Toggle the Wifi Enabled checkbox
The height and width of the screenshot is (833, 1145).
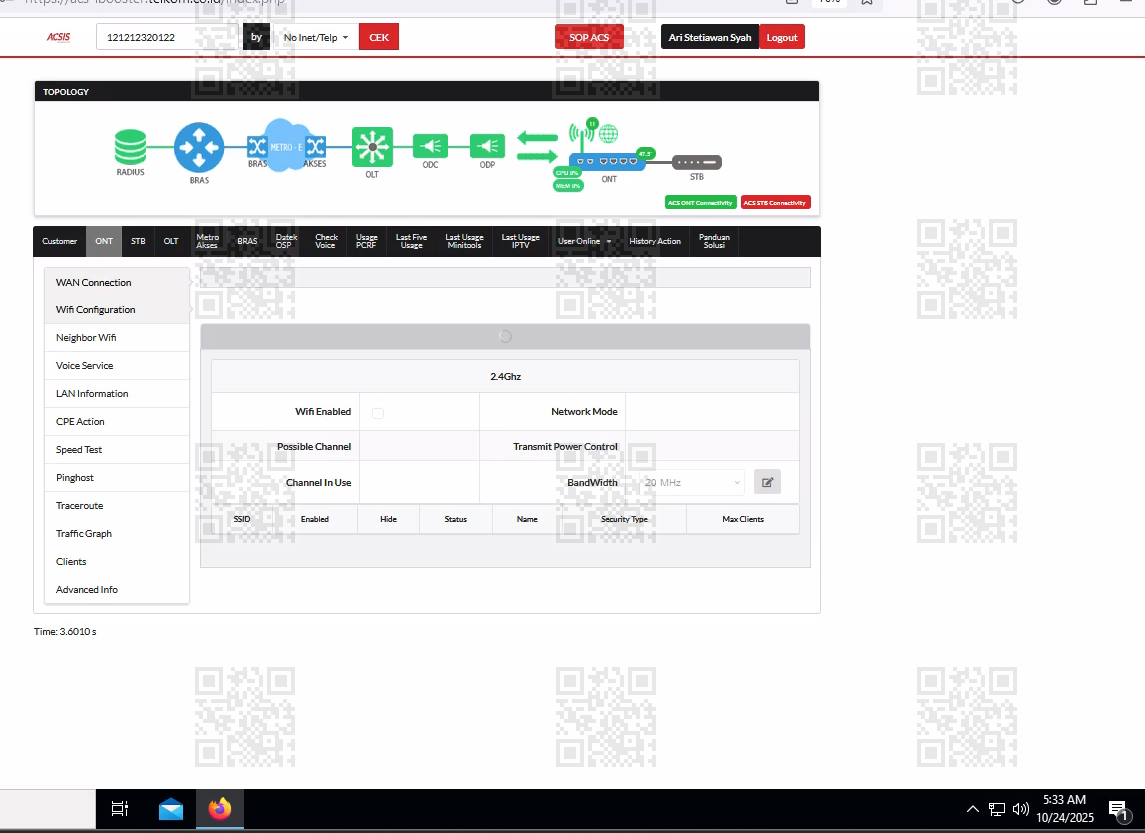click(378, 413)
